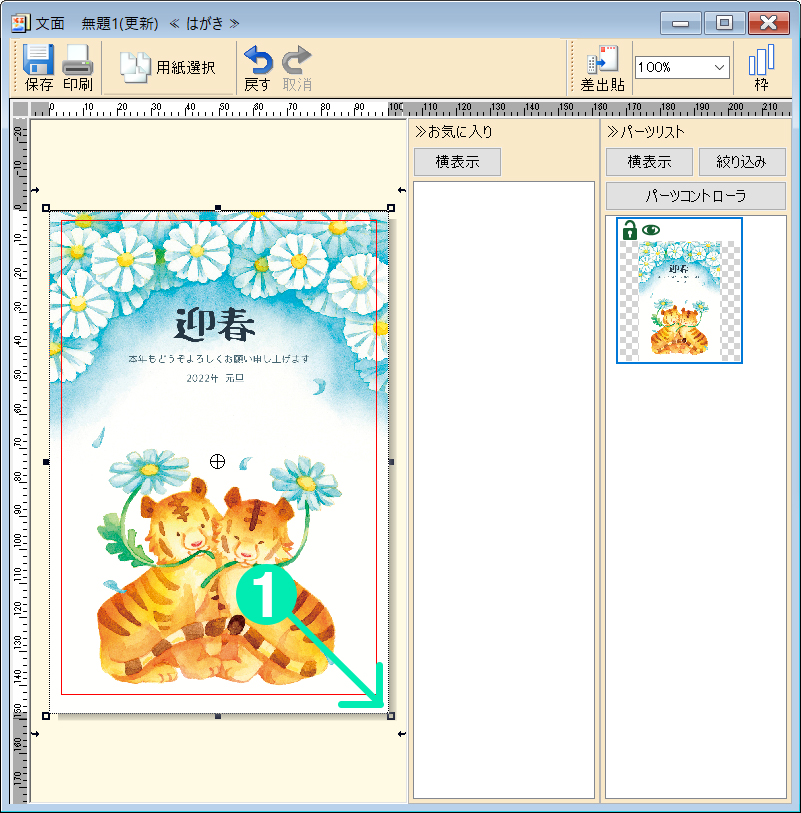Click the app icon in title bar
801x813 pixels.
[x=19, y=22]
